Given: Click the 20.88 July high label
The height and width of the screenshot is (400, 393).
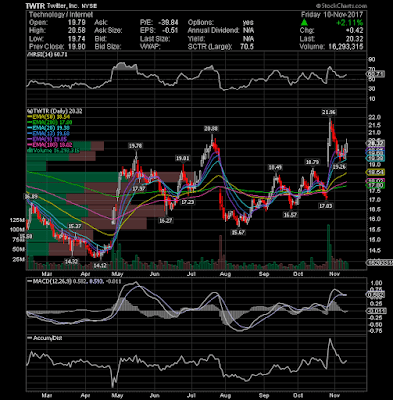Looking at the screenshot, I should pyautogui.click(x=211, y=129).
